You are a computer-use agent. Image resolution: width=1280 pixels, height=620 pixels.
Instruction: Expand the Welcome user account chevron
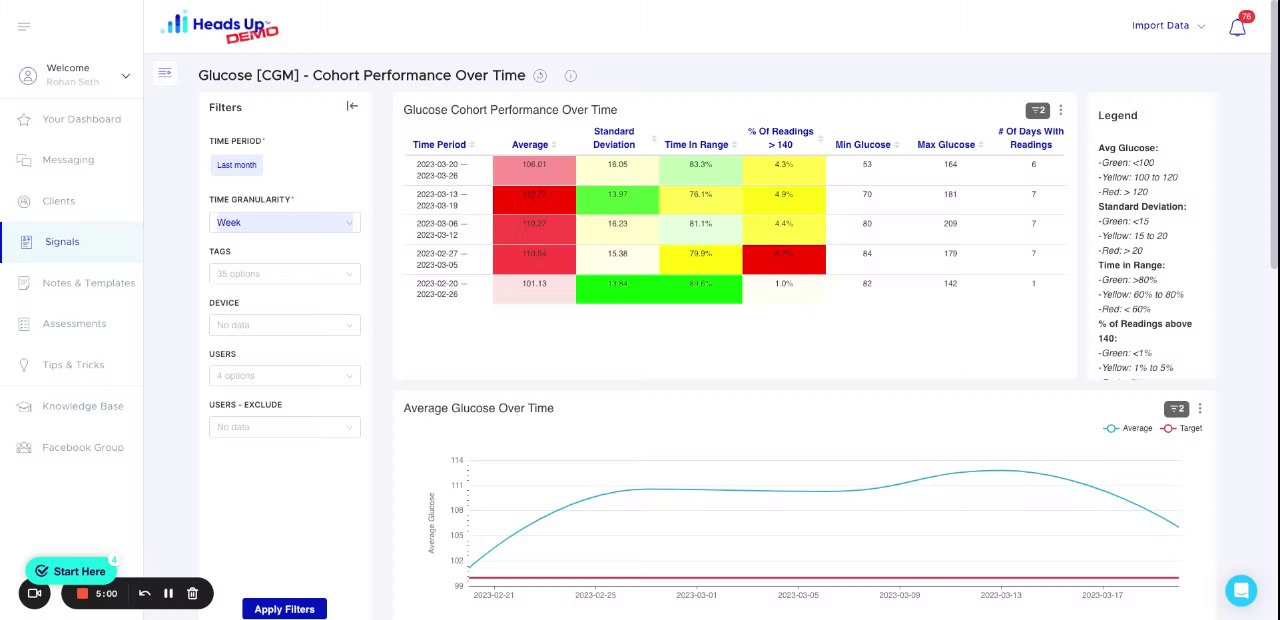coord(125,75)
